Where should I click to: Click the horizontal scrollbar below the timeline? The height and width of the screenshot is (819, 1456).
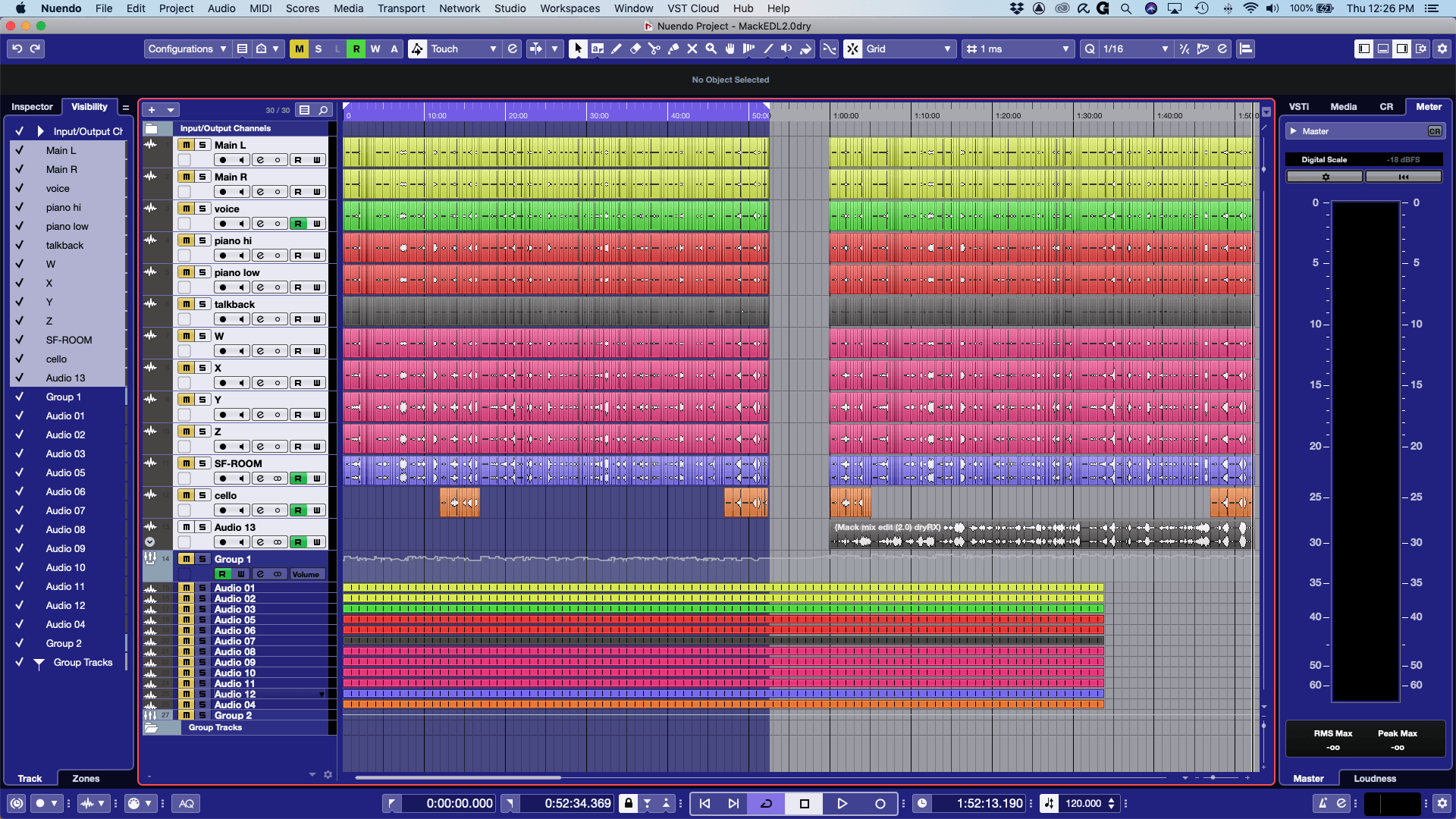pos(457,777)
